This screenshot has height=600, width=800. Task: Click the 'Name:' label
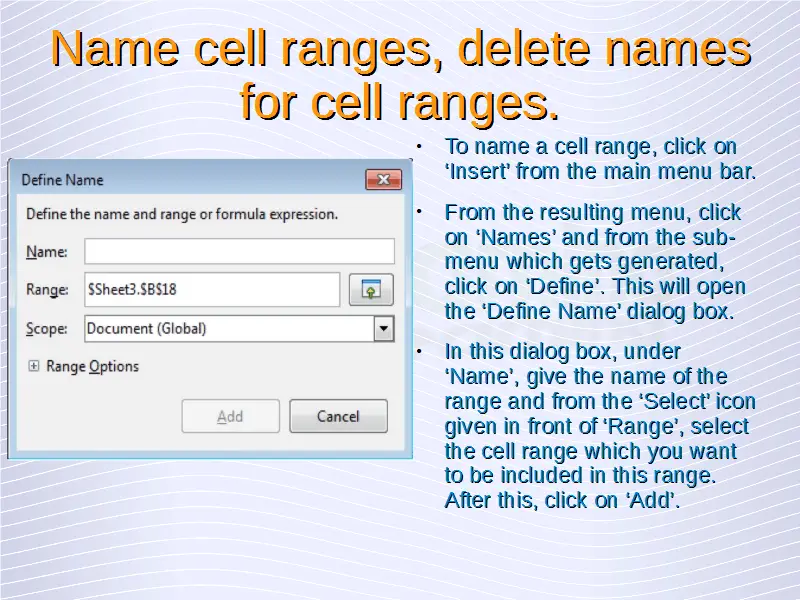pos(46,251)
